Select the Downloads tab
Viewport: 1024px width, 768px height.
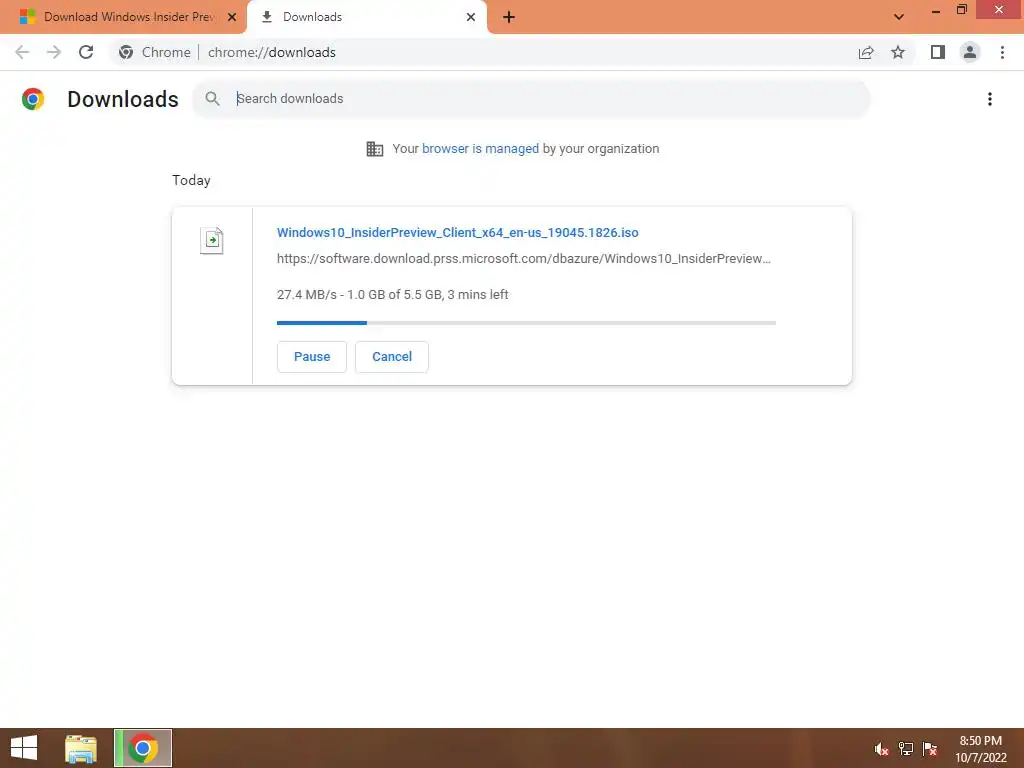366,17
